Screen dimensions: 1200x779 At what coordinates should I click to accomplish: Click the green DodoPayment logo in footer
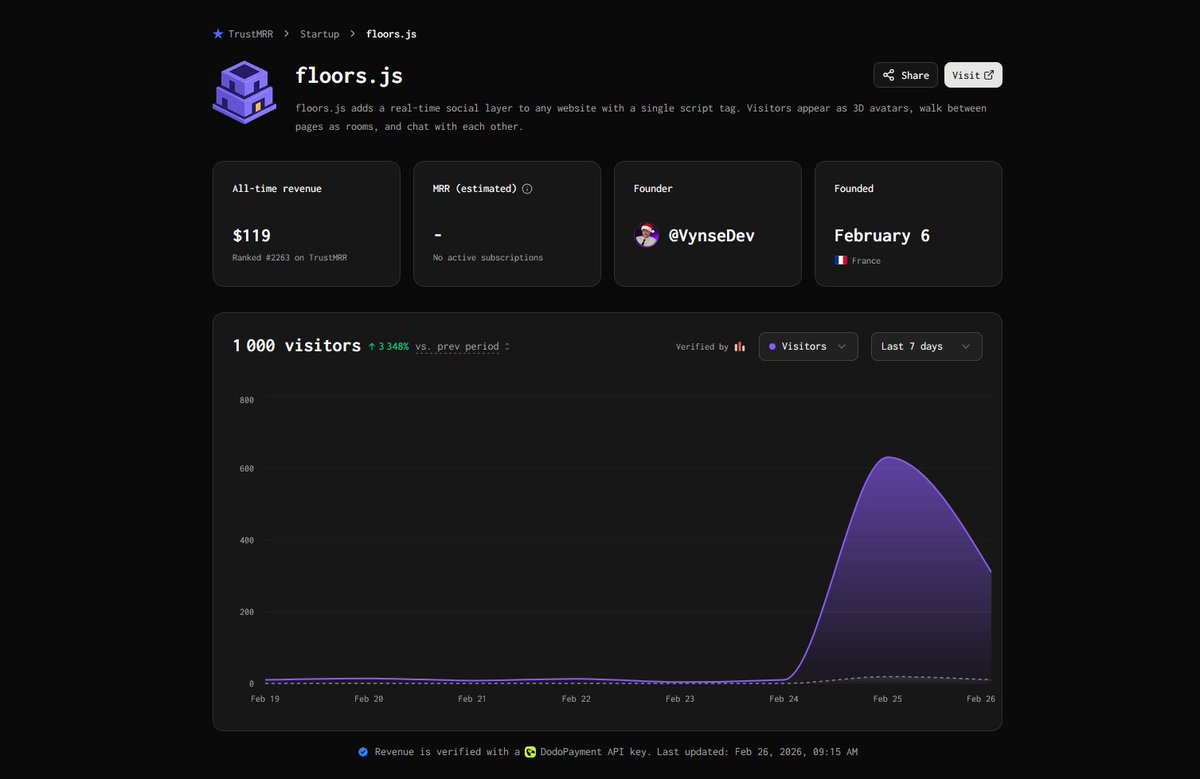(x=529, y=751)
